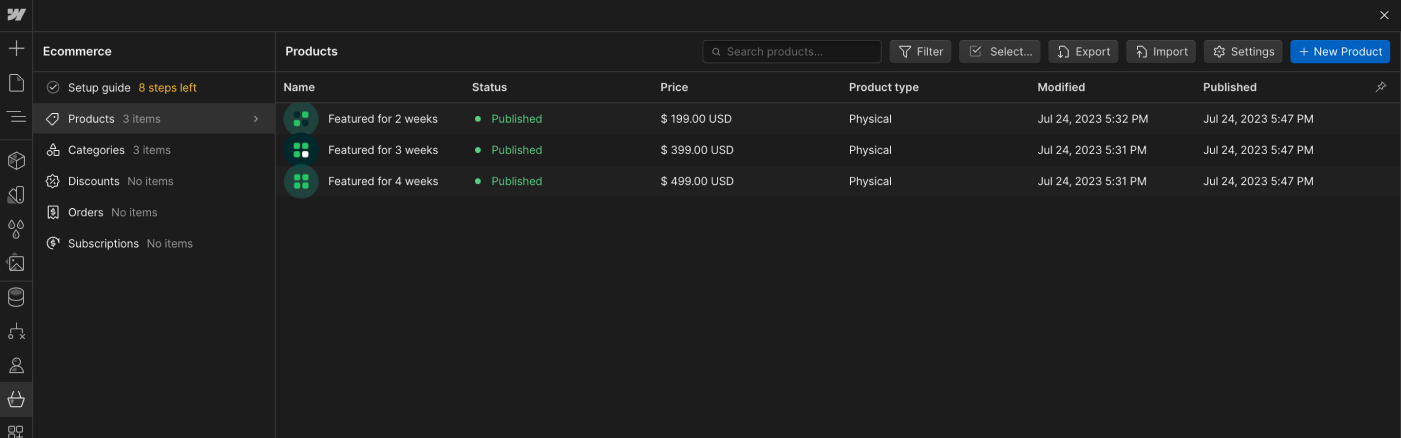Screen dimensions: 1401x438
Task: Click the Orders receipt icon
Action: (x=53, y=212)
